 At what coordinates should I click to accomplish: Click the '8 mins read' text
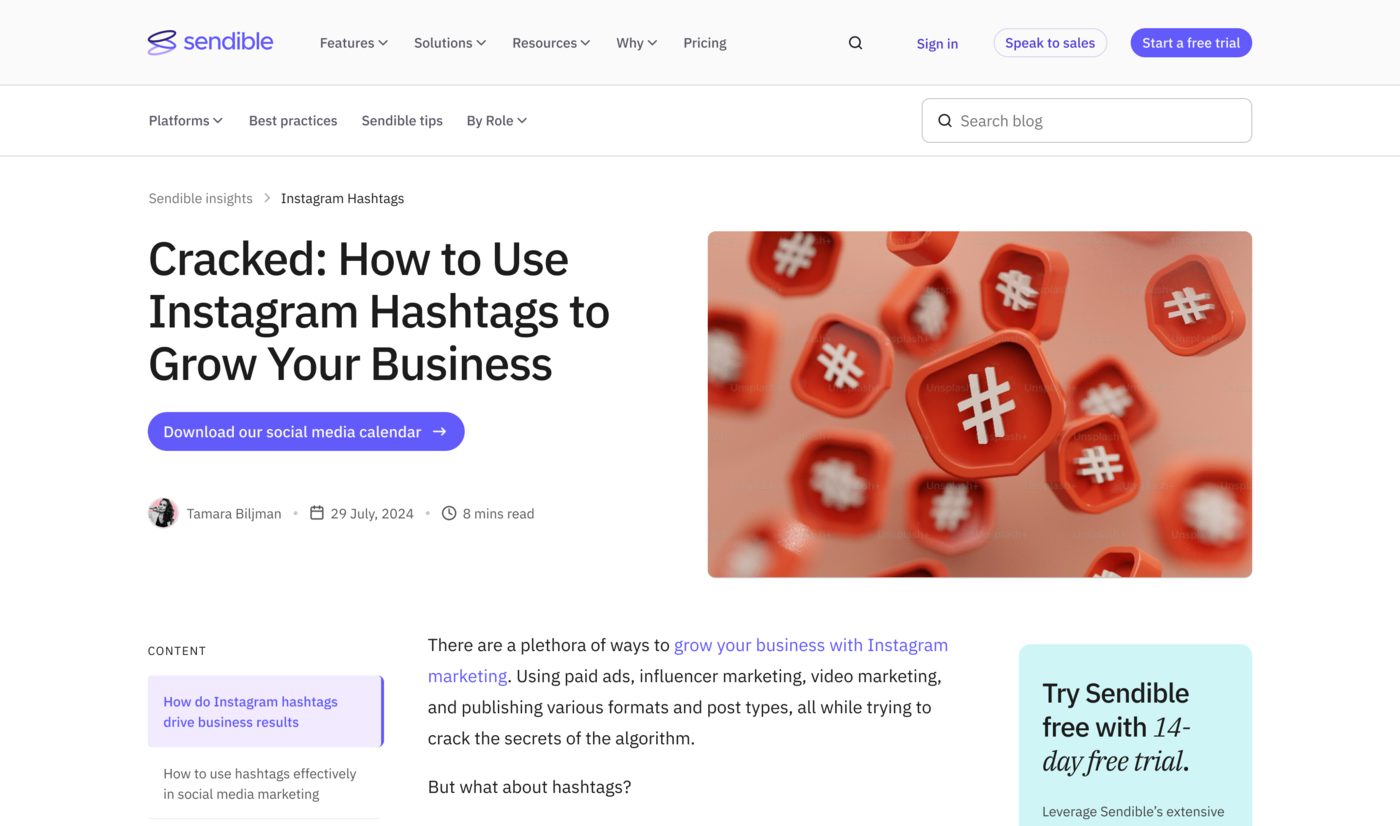tap(498, 513)
